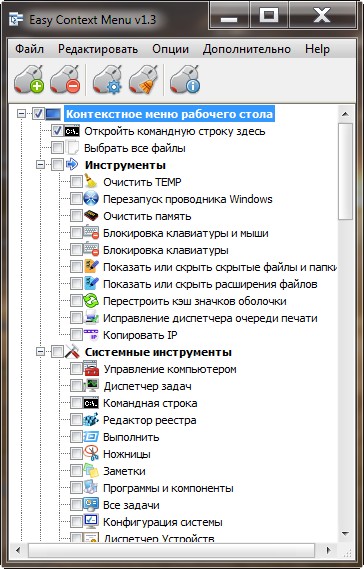Select the Копировать IP tree item
This screenshot has height=569, width=364.
click(140, 335)
